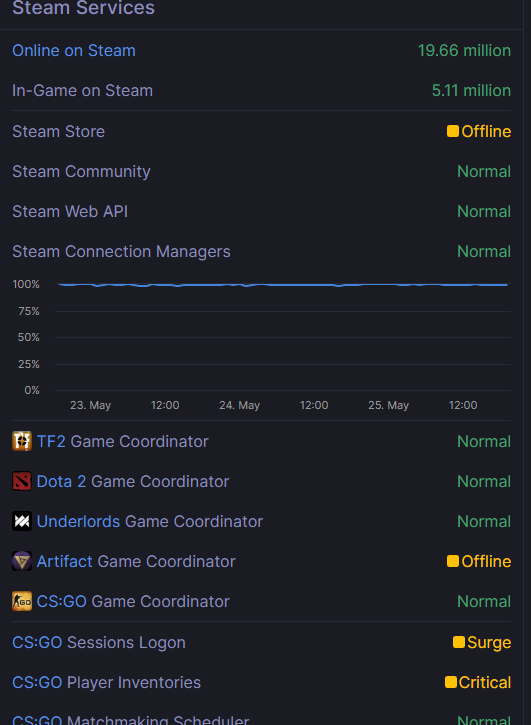
Task: Click the Player Inventories Critical status
Action: [x=485, y=682]
